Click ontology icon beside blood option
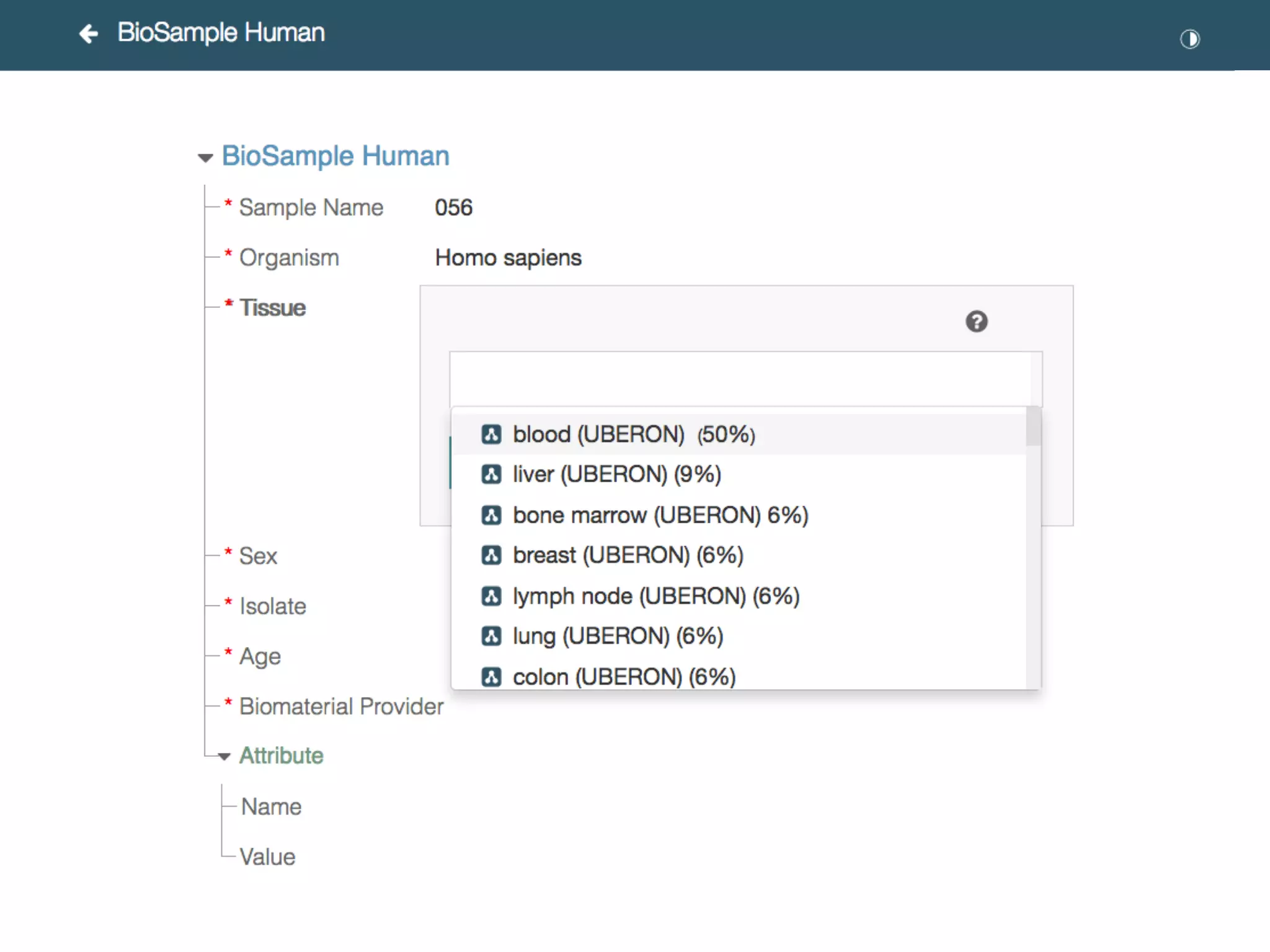This screenshot has height=952, width=1270. 491,434
